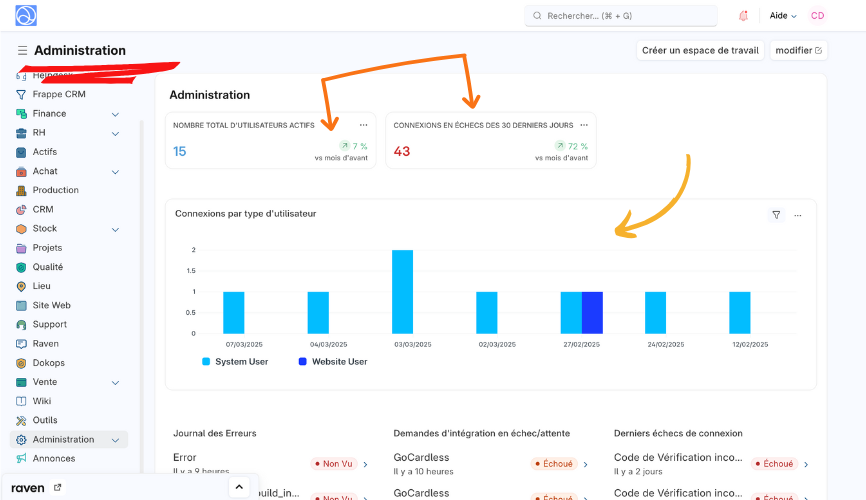This screenshot has width=866, height=500.
Task: Open the Aide dropdown menu
Action: click(x=783, y=16)
